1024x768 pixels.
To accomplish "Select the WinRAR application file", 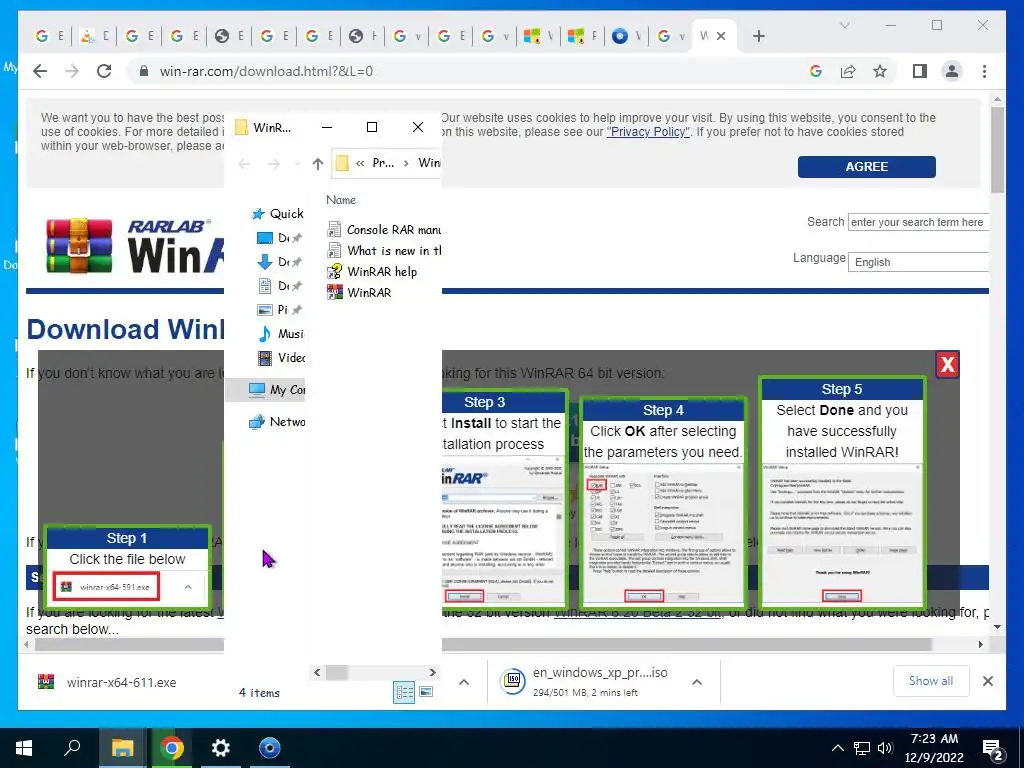I will point(360,293).
